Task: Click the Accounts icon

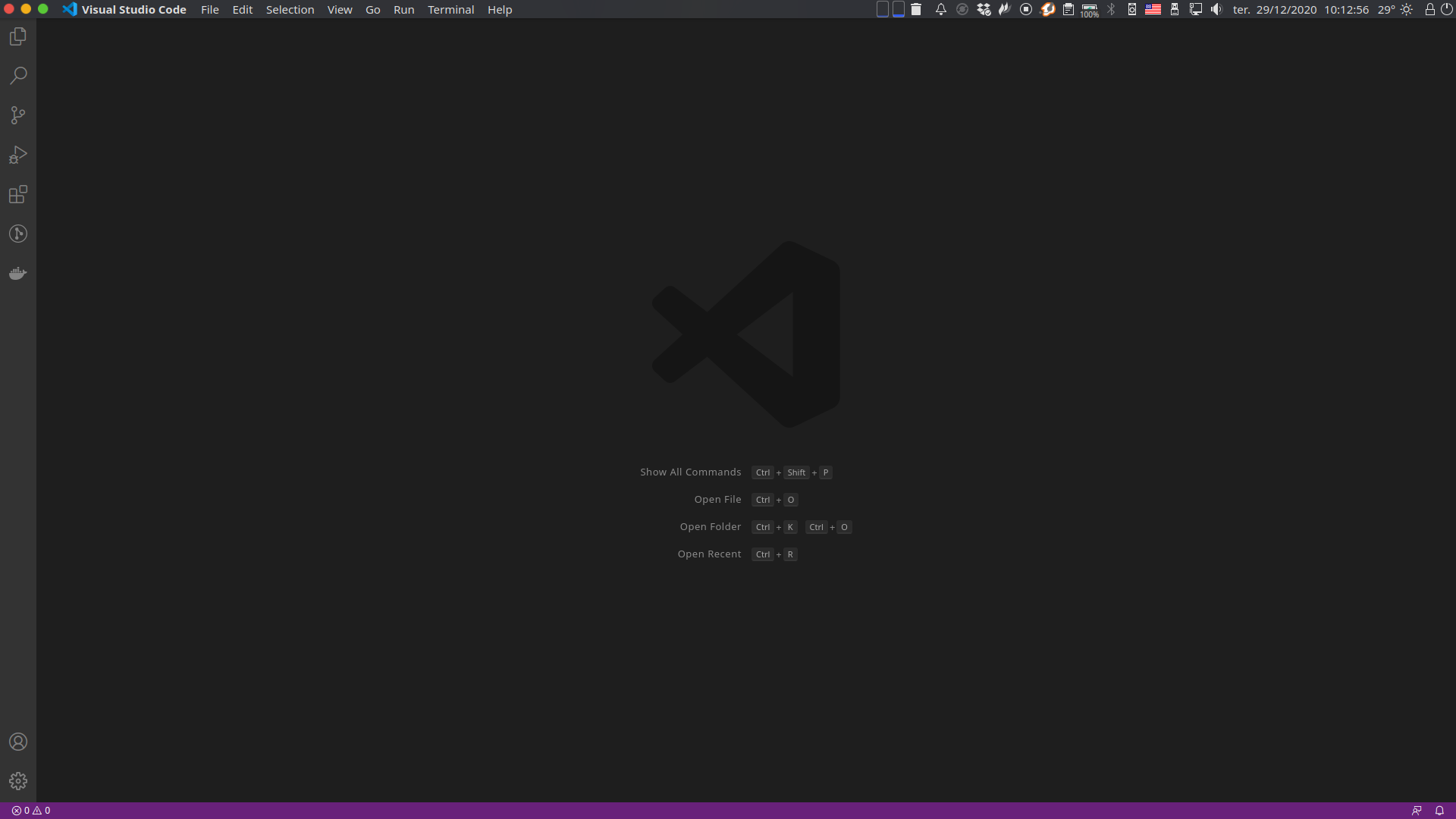Action: click(x=18, y=742)
